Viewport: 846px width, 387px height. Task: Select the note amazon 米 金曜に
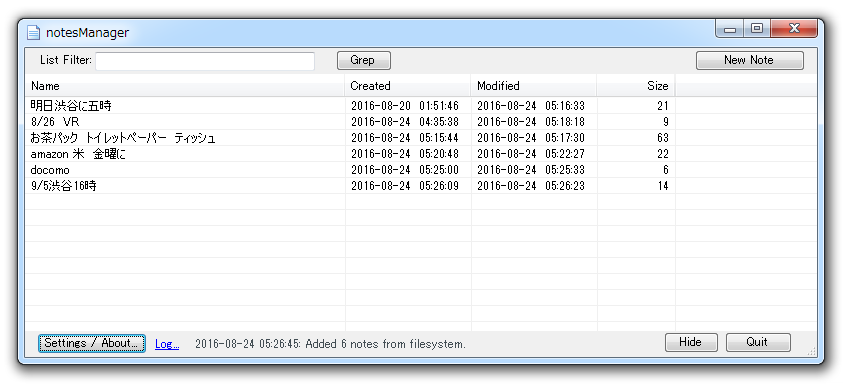[x=78, y=154]
